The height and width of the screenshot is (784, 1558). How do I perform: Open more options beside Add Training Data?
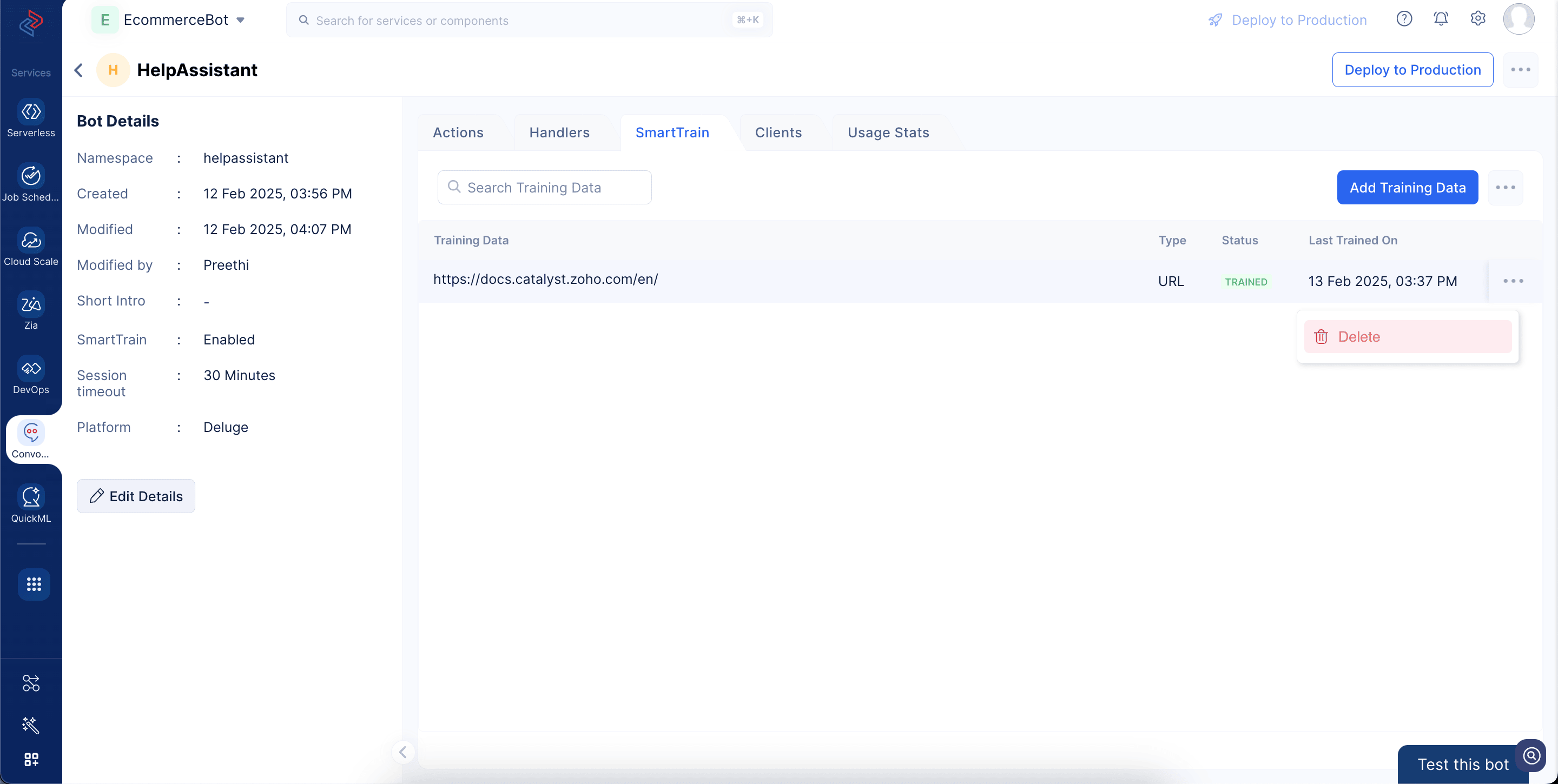(x=1506, y=188)
